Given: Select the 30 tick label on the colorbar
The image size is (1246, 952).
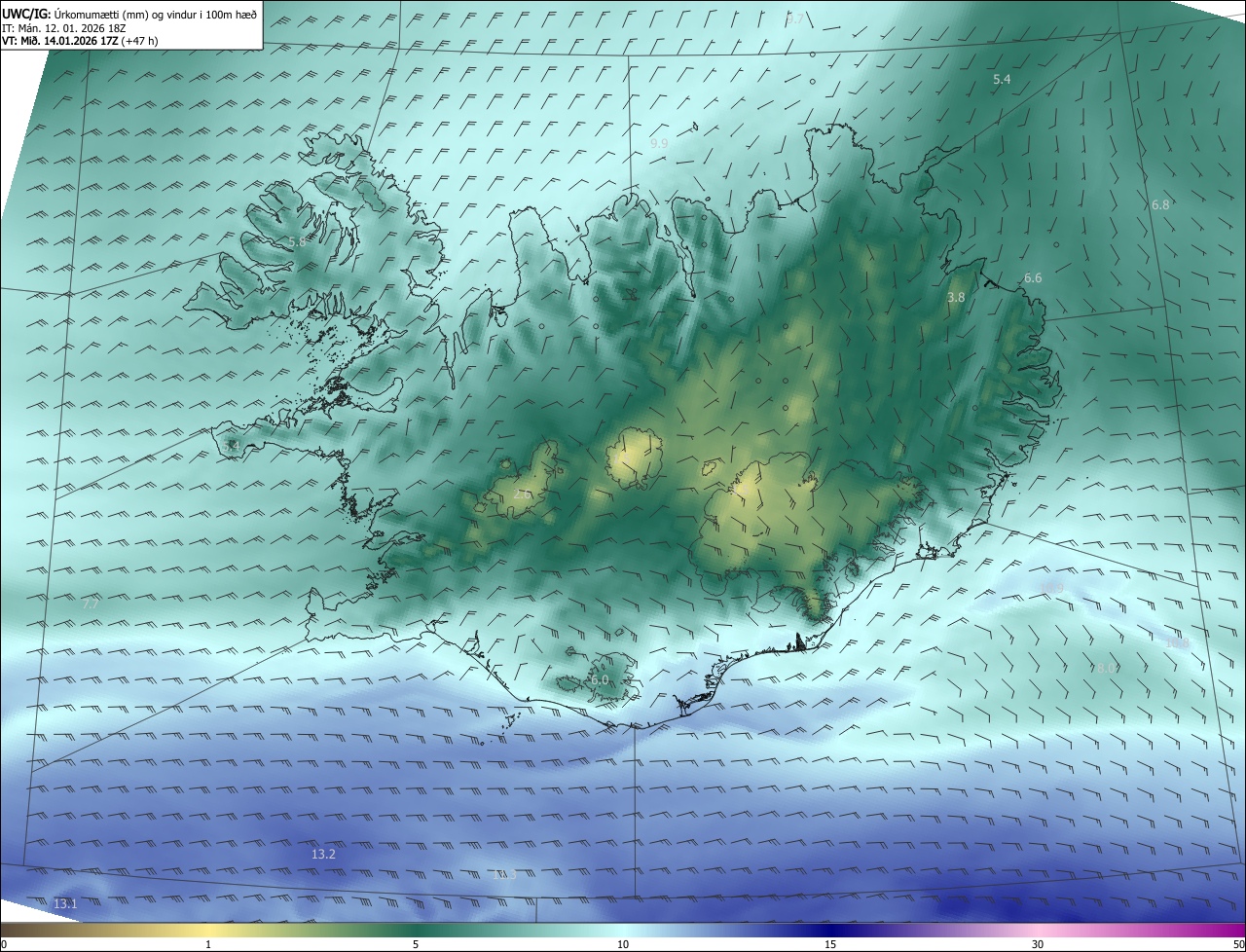Looking at the screenshot, I should (x=1038, y=944).
